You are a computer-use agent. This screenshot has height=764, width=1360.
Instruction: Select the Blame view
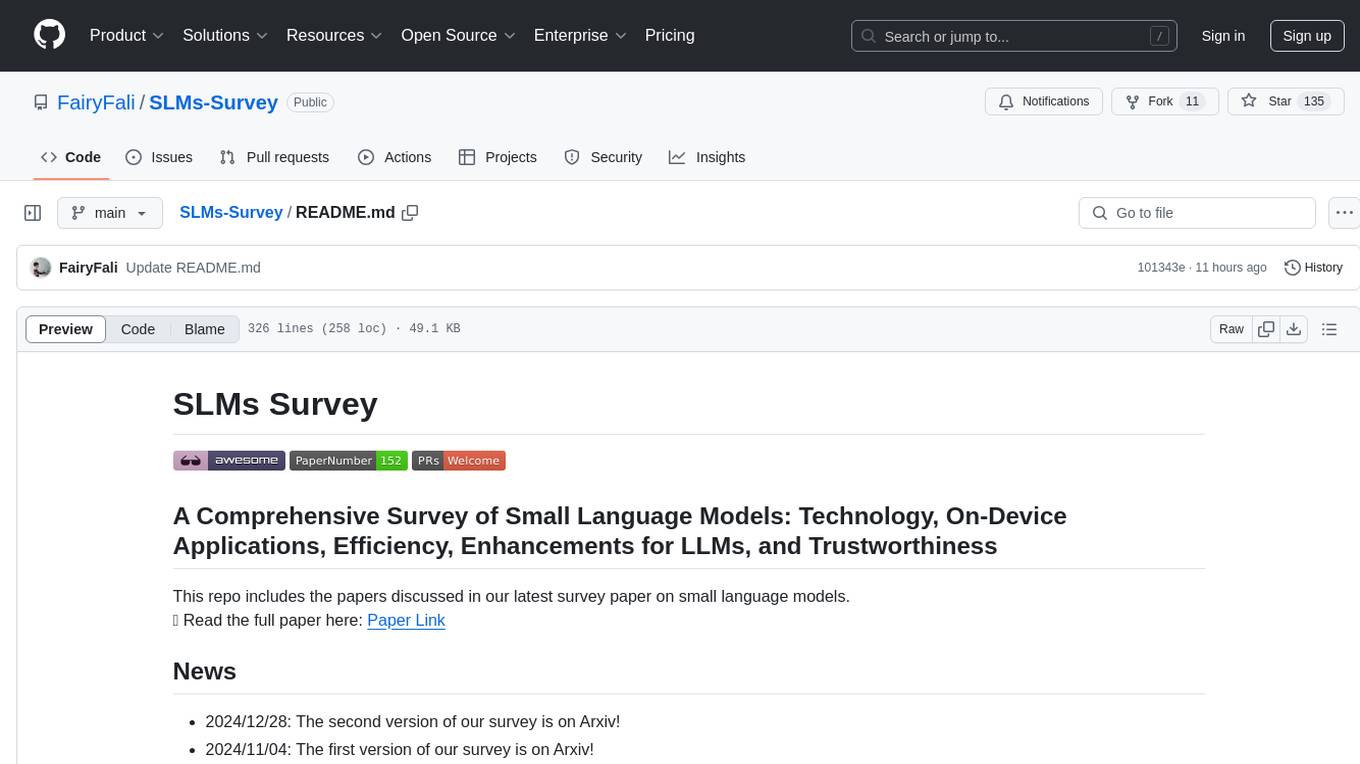(204, 329)
